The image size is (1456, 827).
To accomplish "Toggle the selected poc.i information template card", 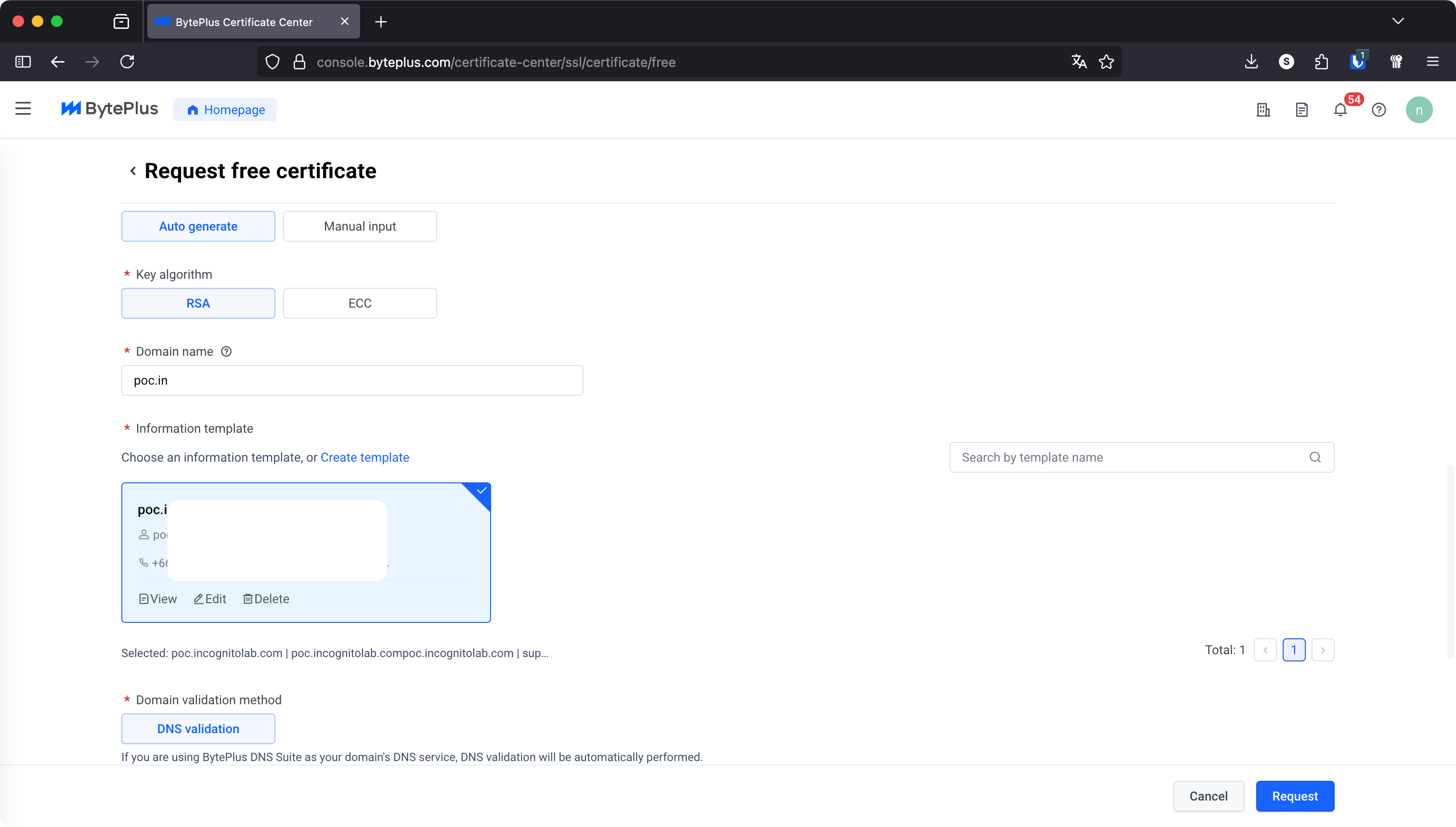I will [306, 553].
